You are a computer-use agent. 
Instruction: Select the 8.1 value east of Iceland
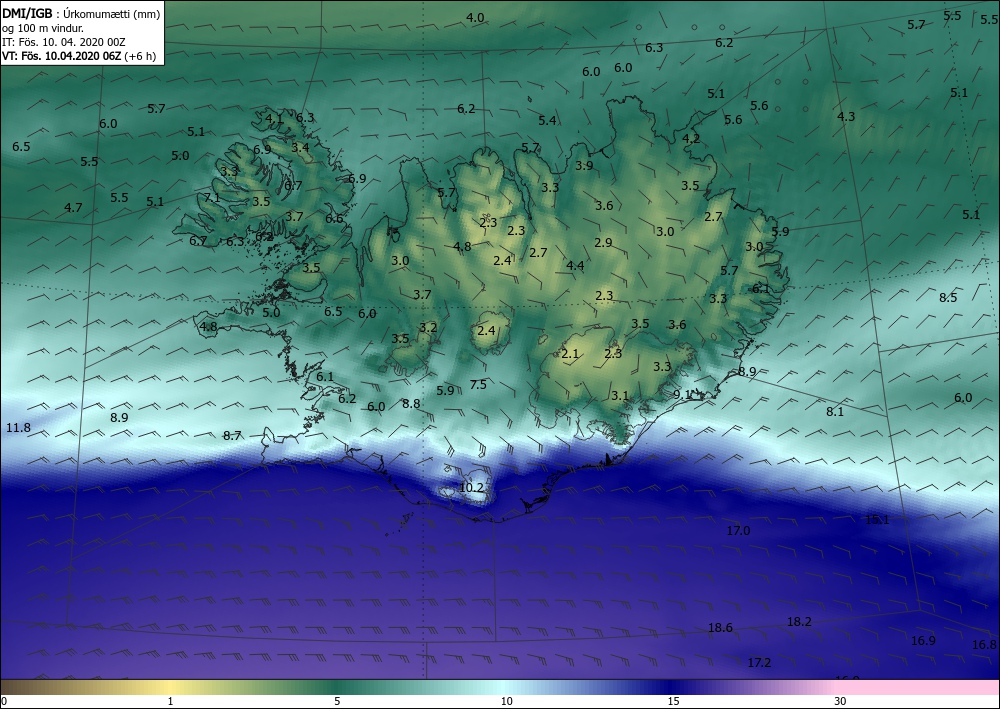pyautogui.click(x=835, y=412)
